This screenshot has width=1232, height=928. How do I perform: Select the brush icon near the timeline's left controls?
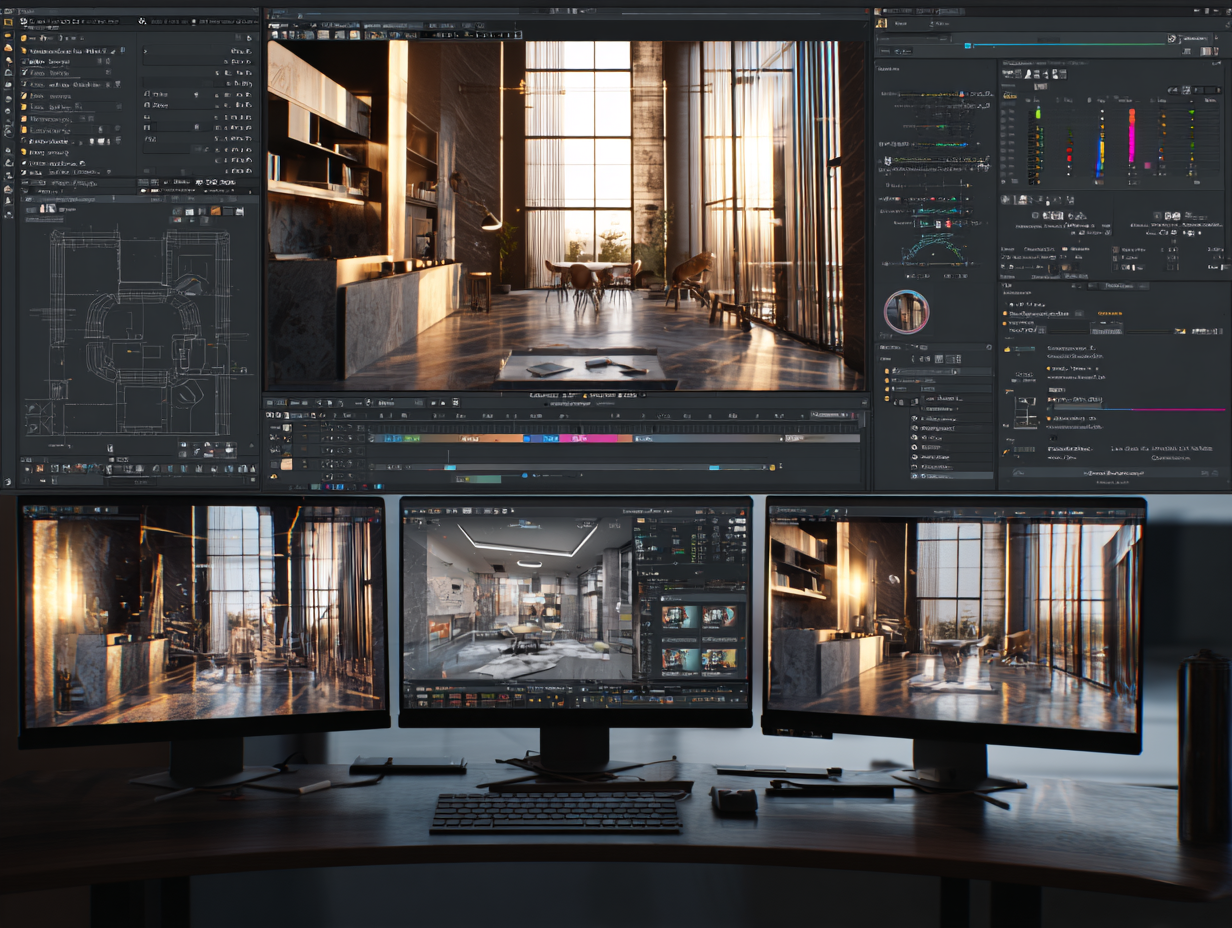tap(331, 402)
